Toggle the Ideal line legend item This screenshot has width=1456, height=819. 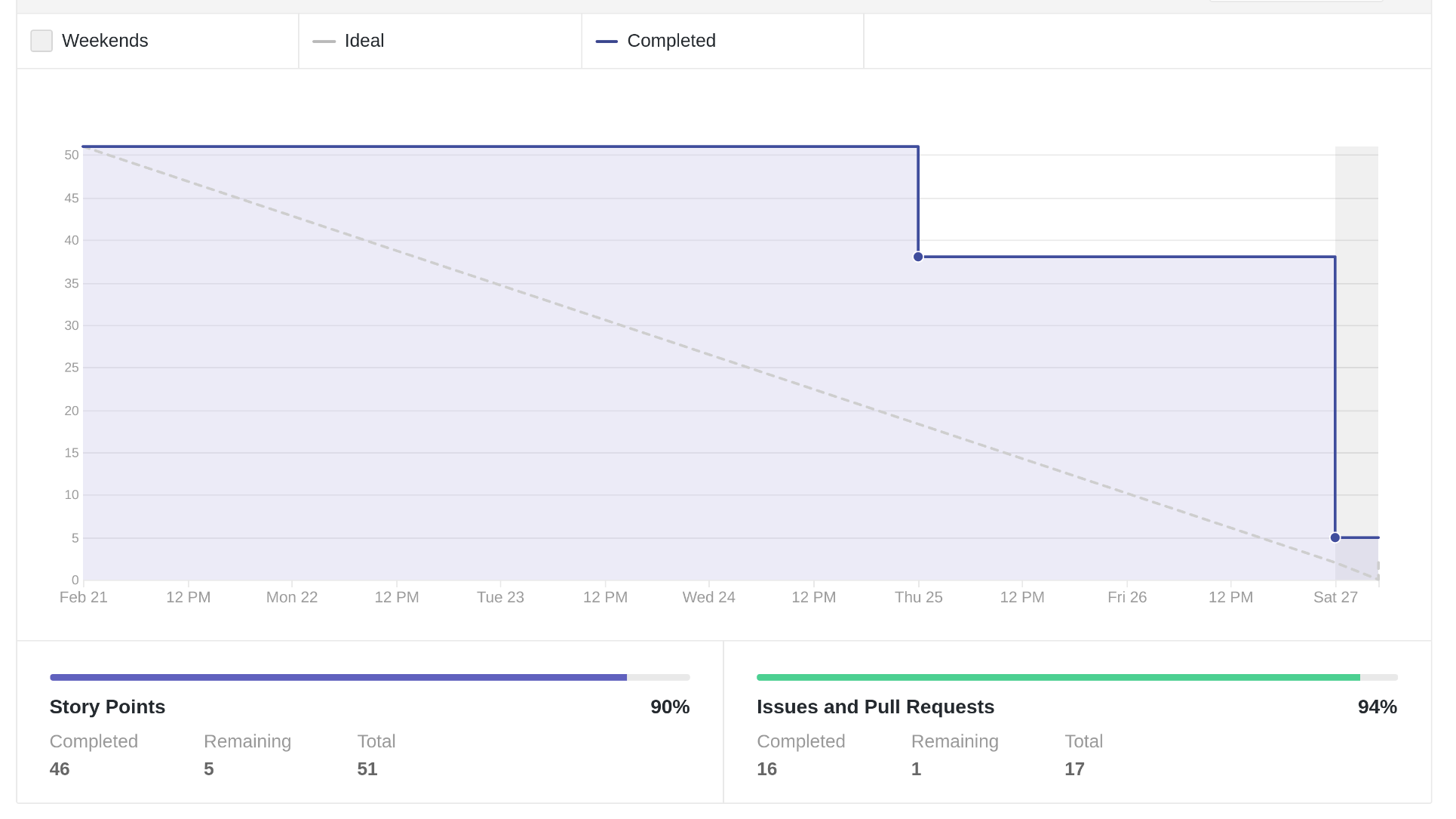(x=348, y=41)
